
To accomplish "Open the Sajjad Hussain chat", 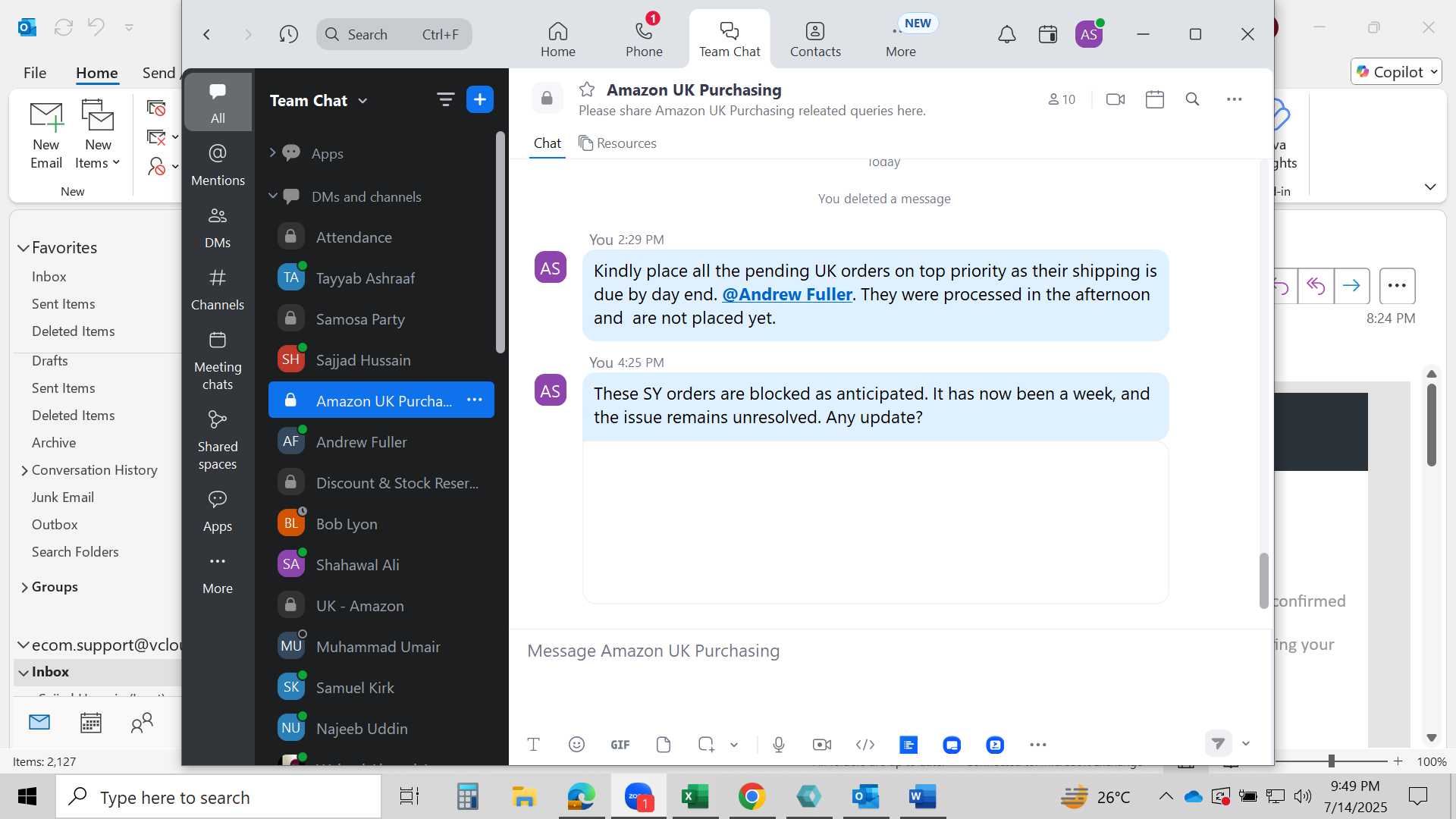I will [381, 359].
